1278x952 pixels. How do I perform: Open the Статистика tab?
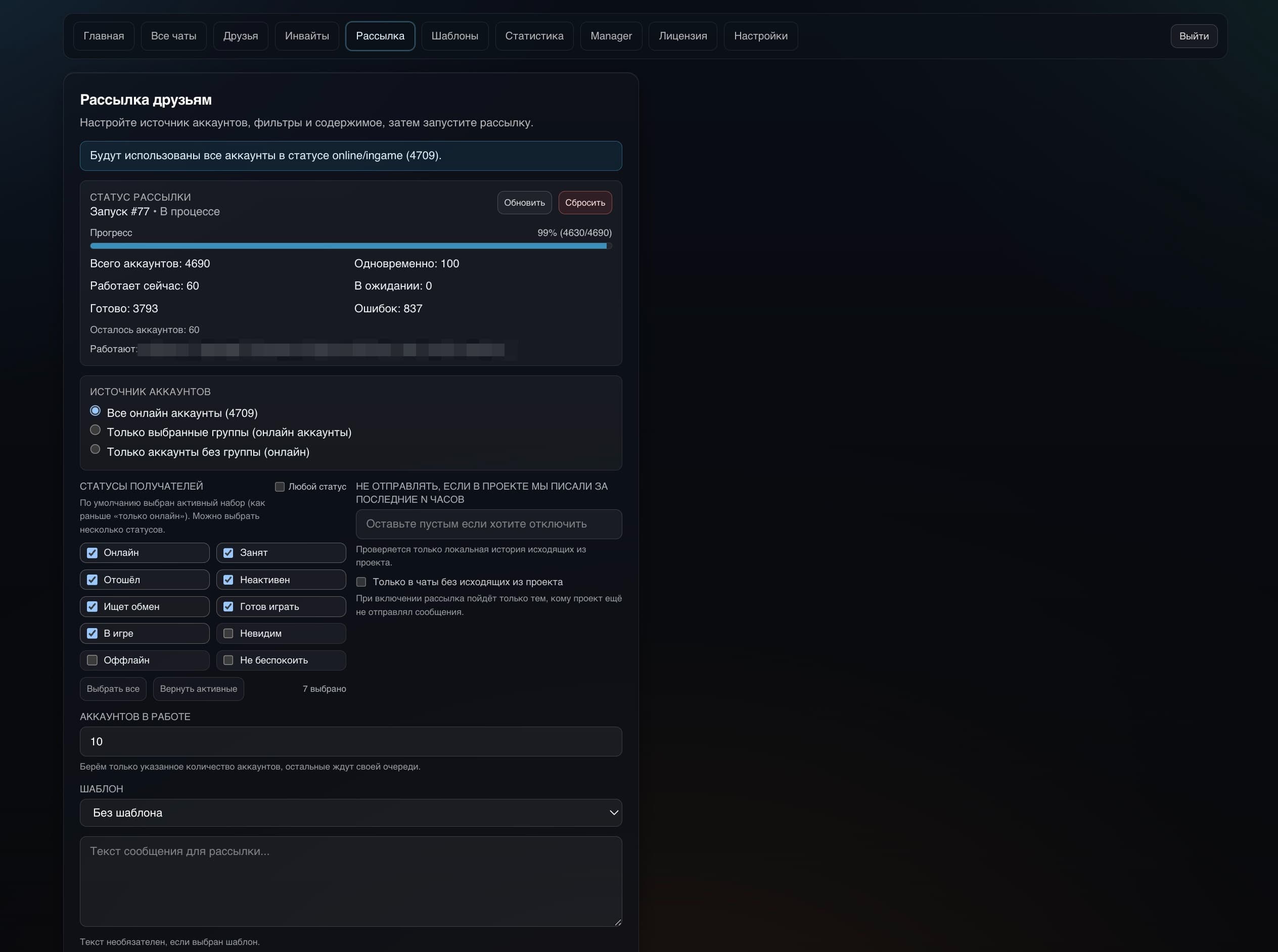point(534,36)
